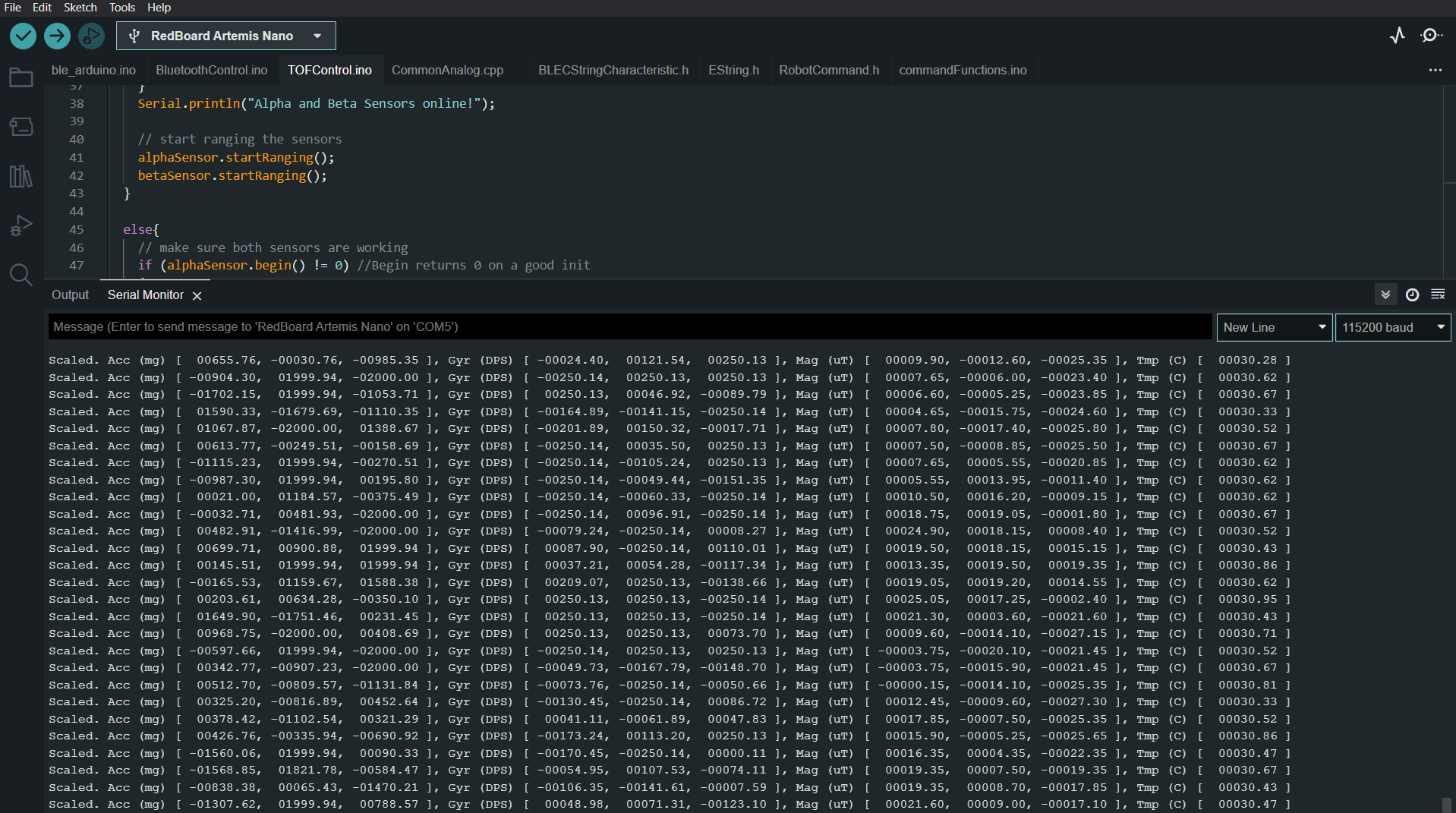Clear the serial output lines icon
The image size is (1456, 813).
pos(1438,295)
